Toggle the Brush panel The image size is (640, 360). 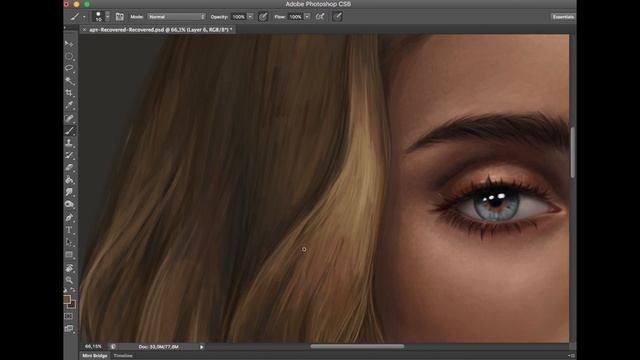120,17
